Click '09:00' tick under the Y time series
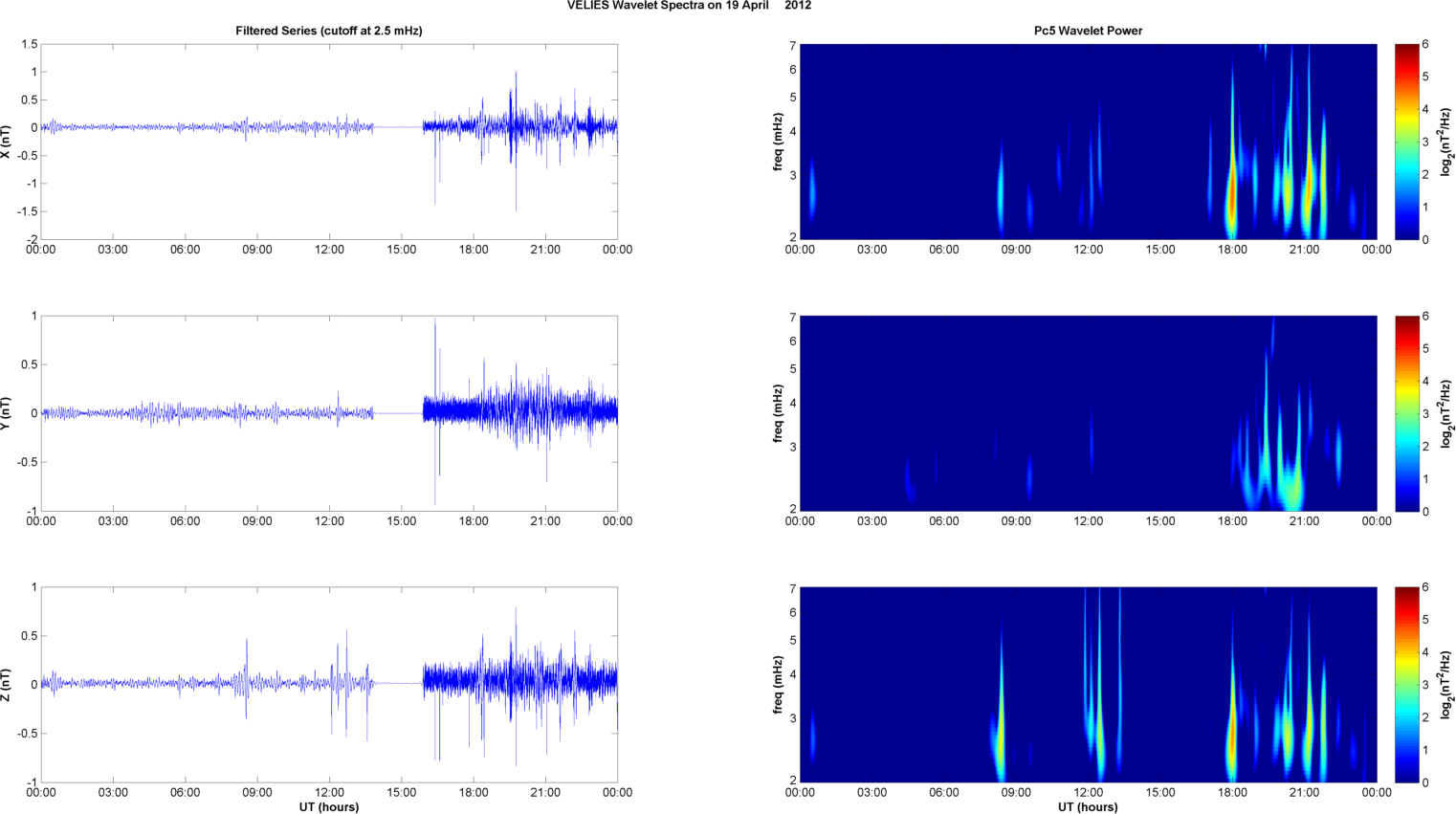Viewport: 1456px width, 814px height. point(257,521)
